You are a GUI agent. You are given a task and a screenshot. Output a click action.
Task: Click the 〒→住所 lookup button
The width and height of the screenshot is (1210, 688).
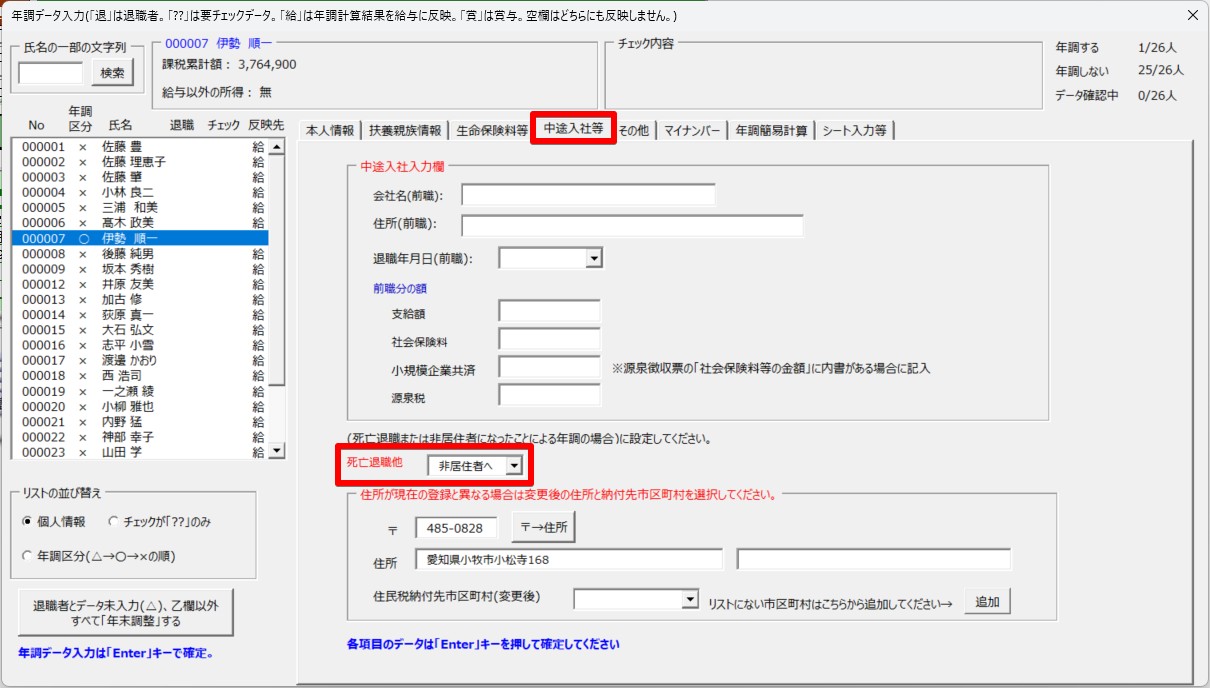[543, 526]
